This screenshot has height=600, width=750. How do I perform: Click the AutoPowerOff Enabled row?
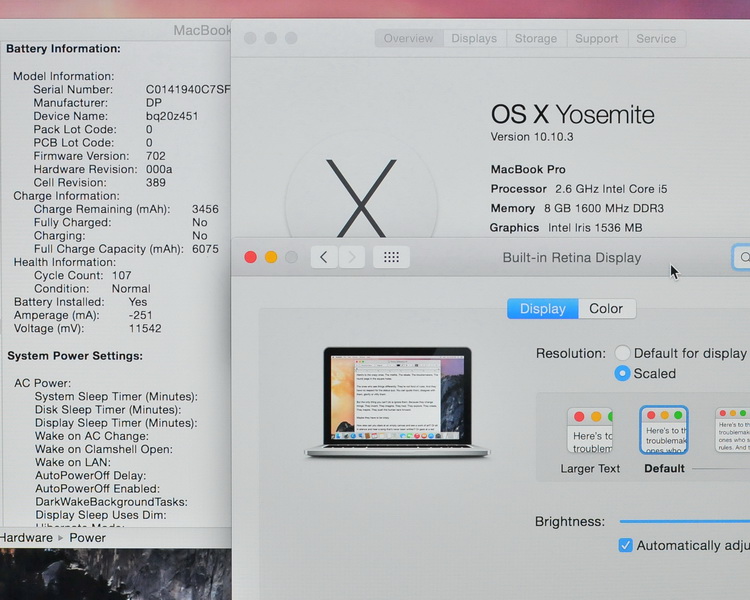tap(98, 489)
